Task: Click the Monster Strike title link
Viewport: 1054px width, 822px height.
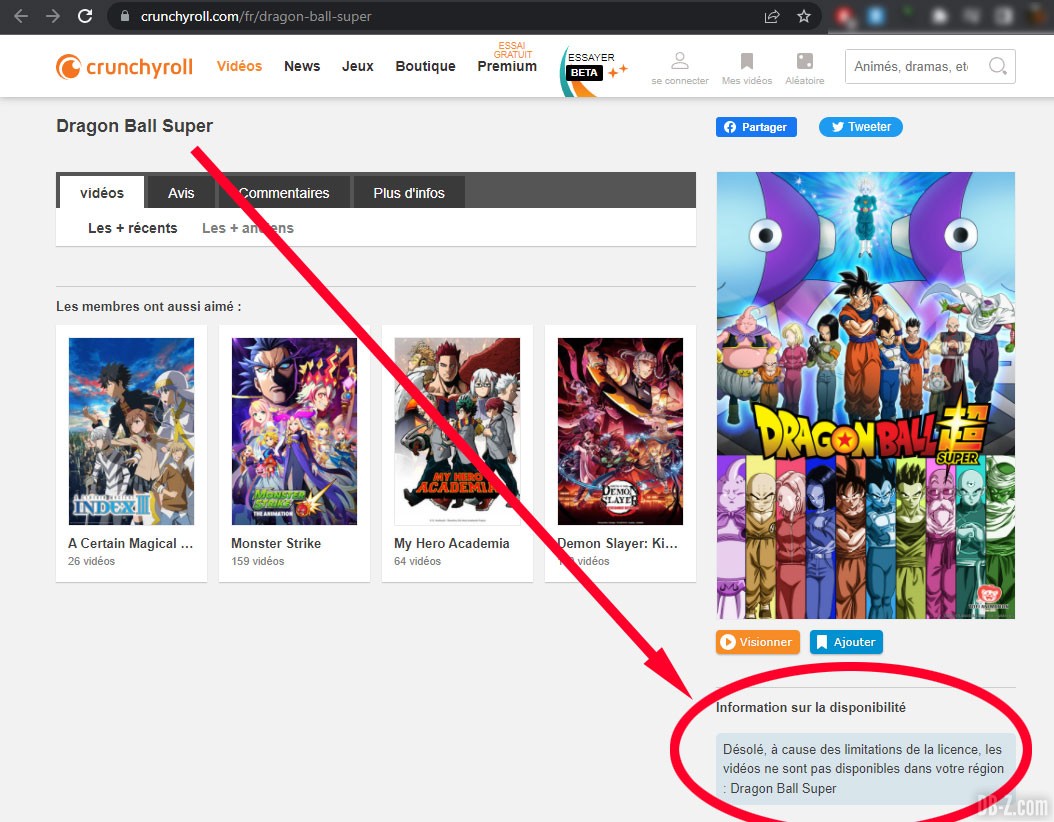Action: pyautogui.click(x=276, y=543)
